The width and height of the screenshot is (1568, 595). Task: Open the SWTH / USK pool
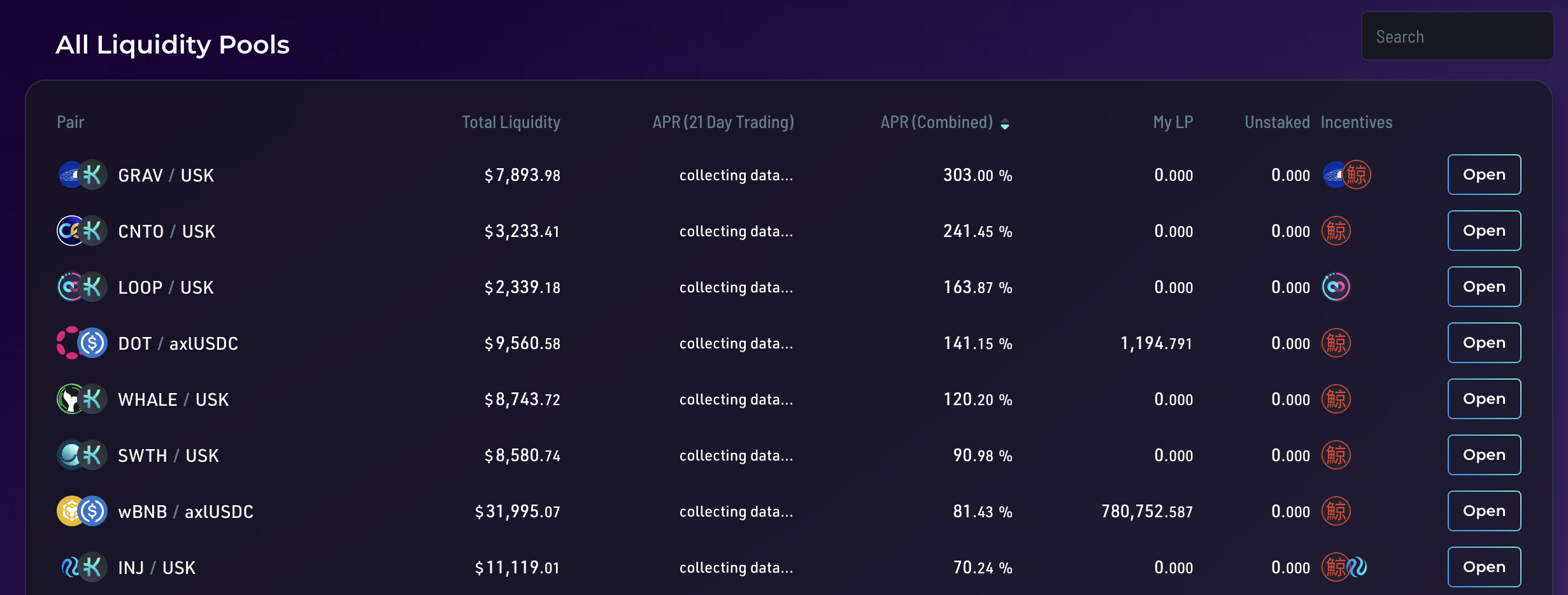click(1484, 455)
